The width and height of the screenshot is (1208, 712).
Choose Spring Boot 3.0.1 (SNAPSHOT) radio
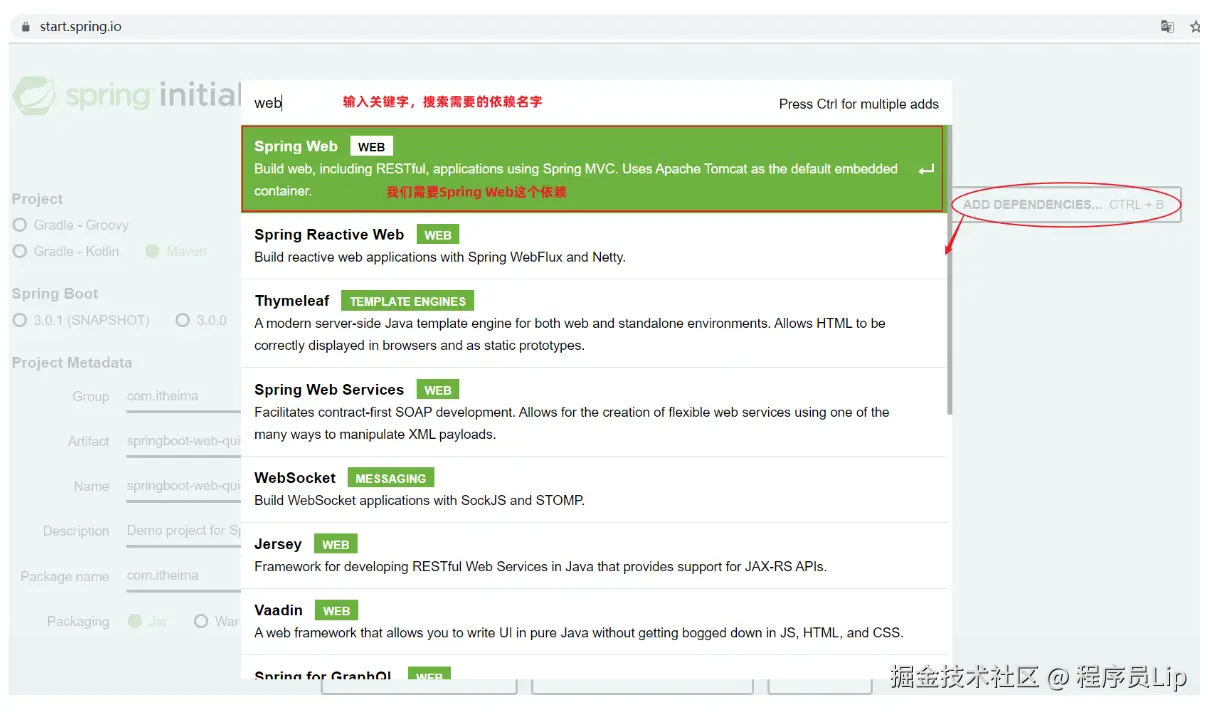tap(20, 320)
